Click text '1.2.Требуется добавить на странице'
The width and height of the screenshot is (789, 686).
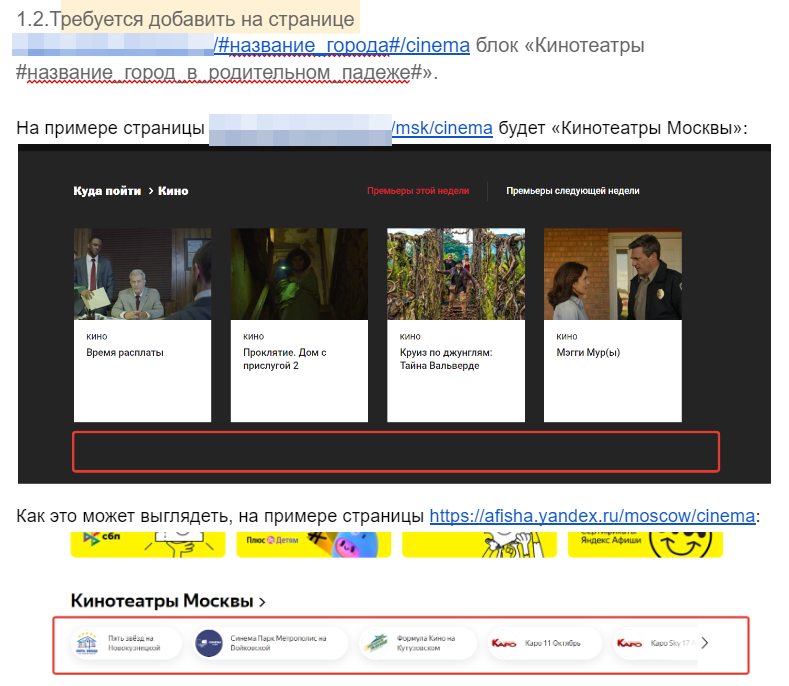coord(185,19)
